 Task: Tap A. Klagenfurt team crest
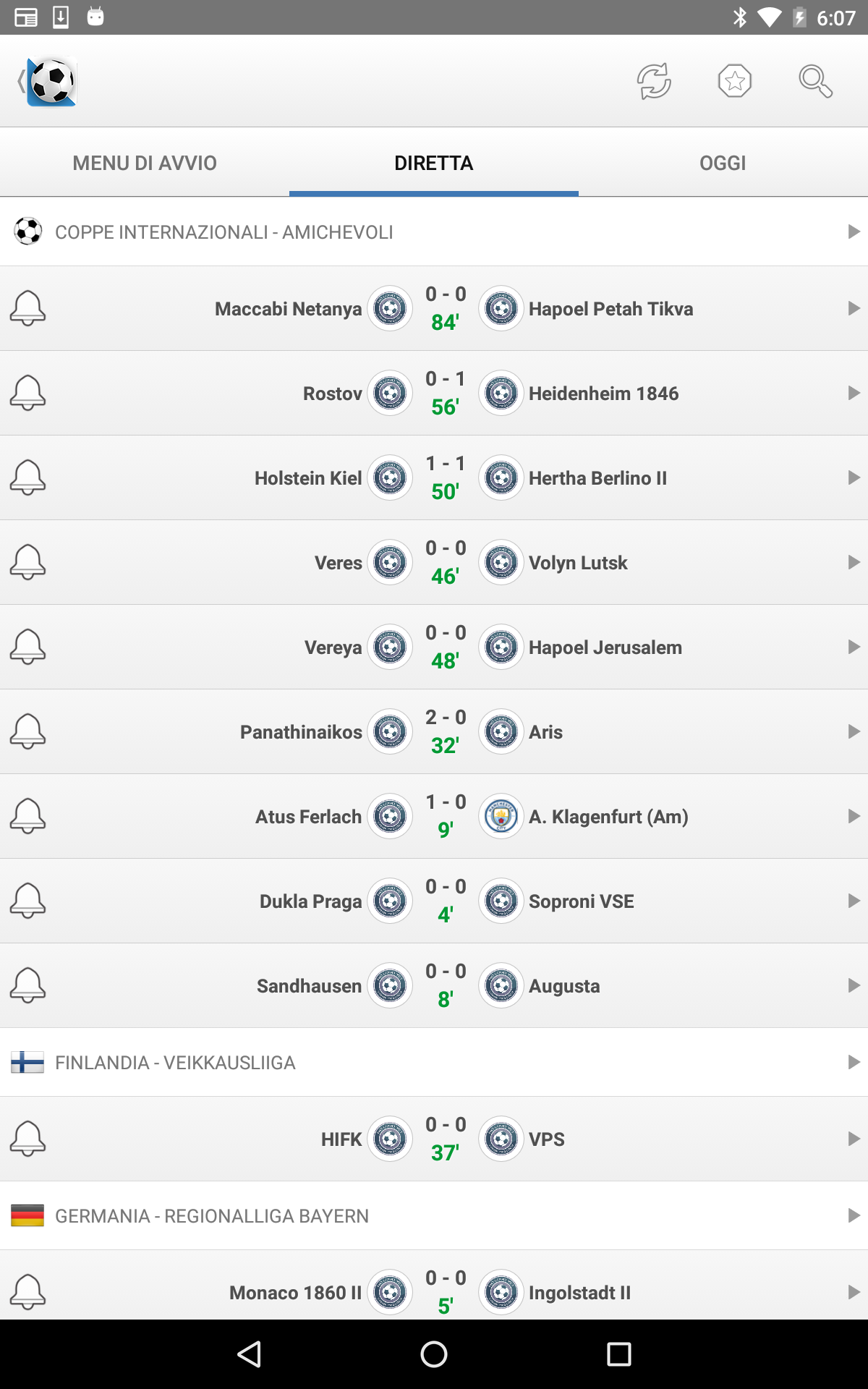point(501,817)
